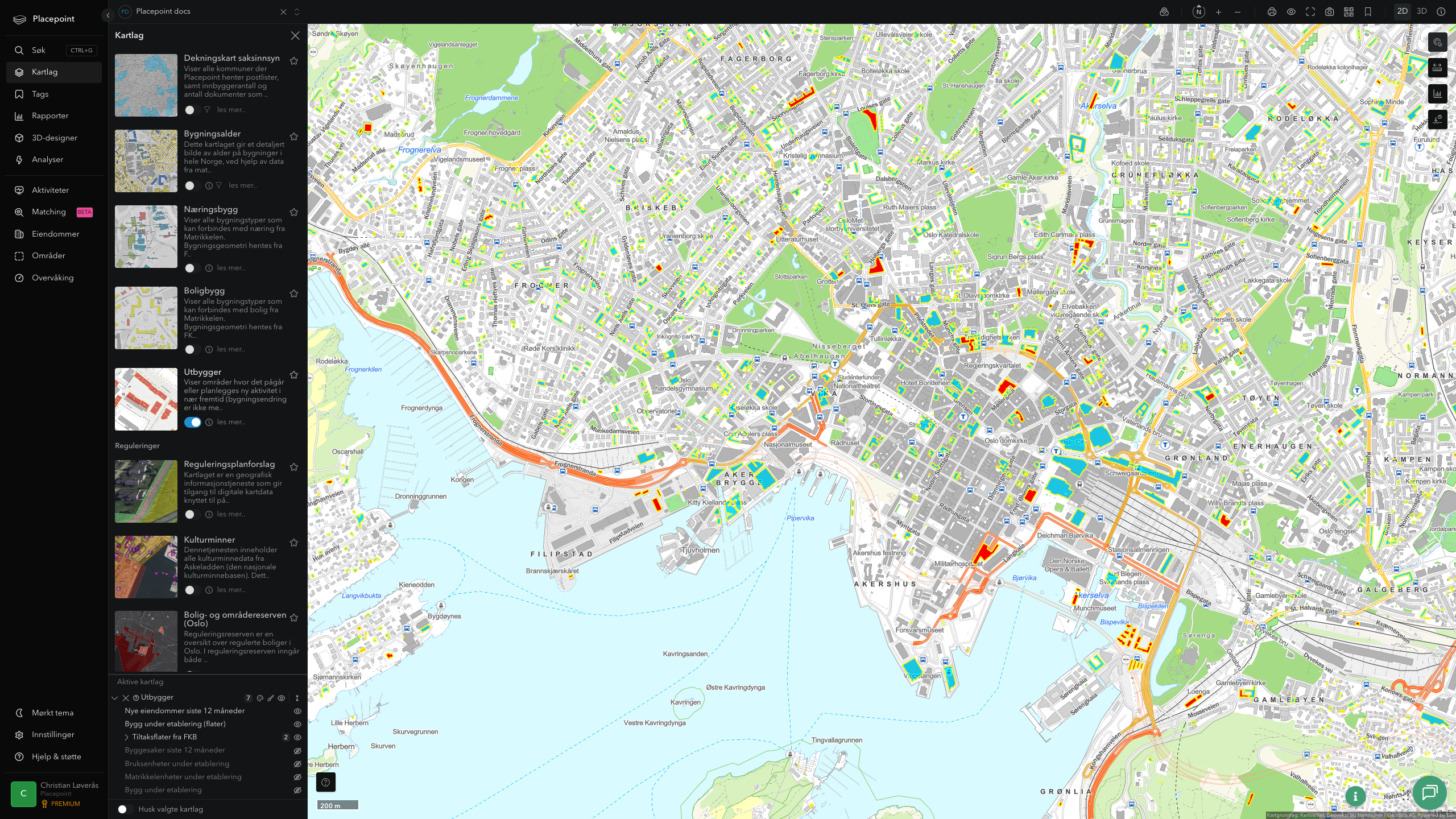Image resolution: width=1456 pixels, height=819 pixels.
Task: Open the info icon in the top toolbar
Action: click(1441, 12)
